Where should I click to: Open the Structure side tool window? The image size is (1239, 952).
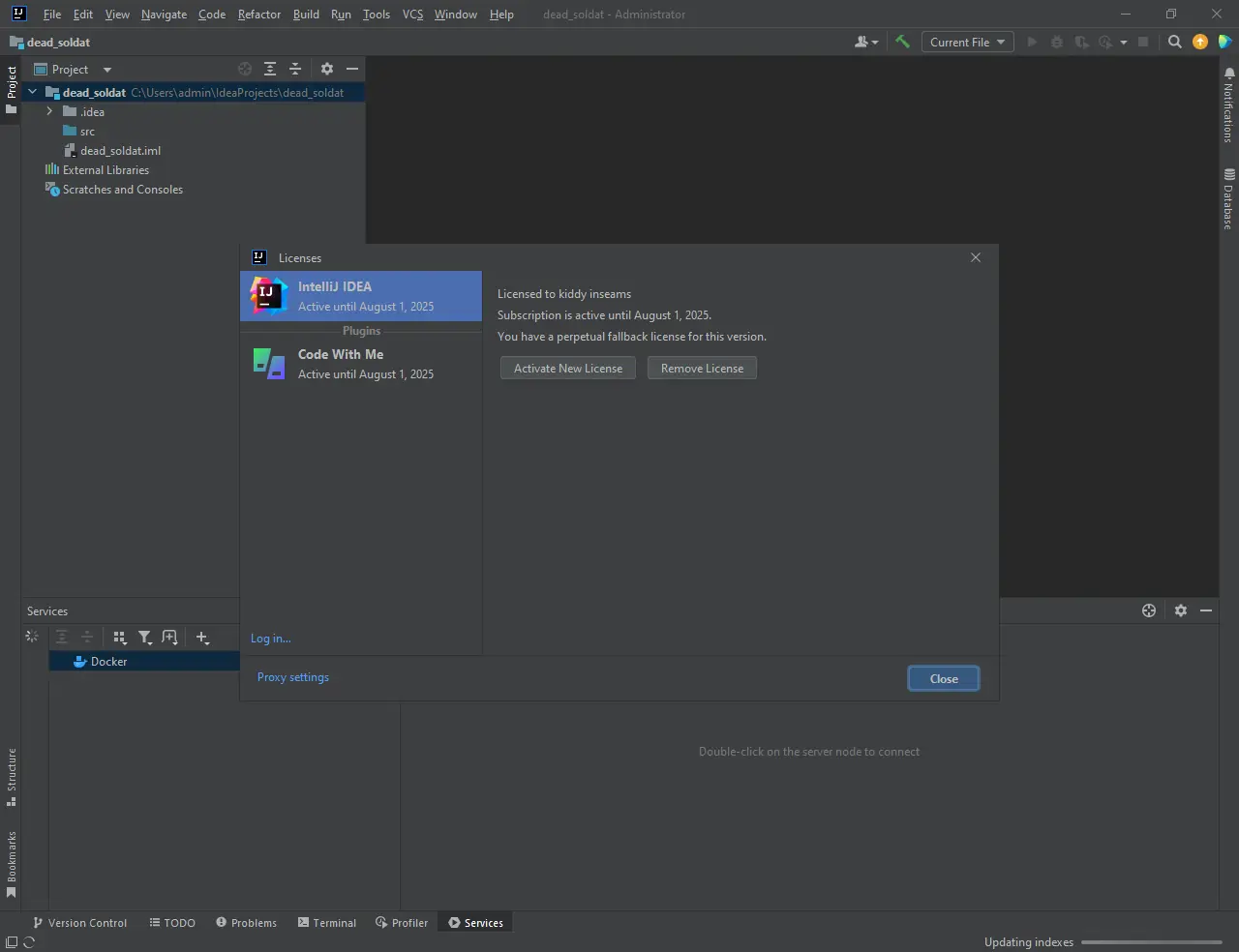(x=12, y=777)
